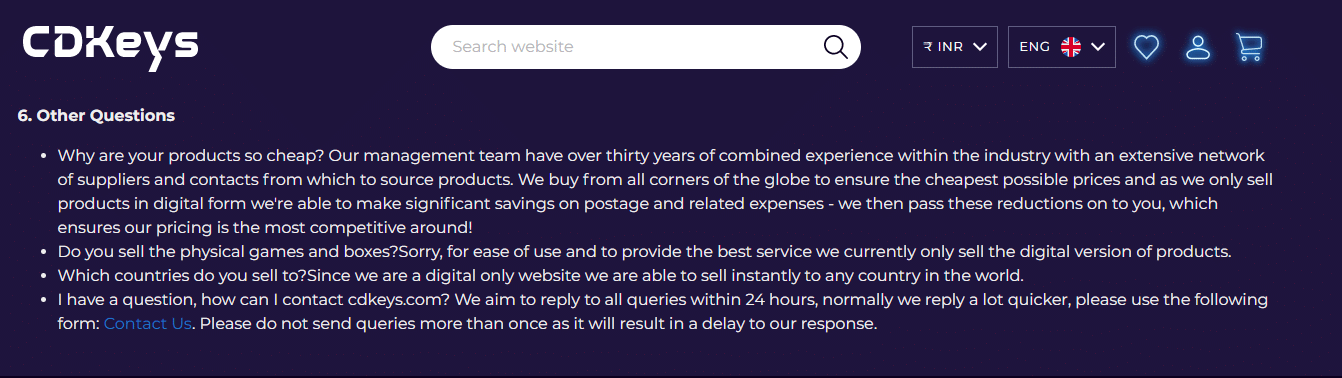Open the wishlist heart icon
1342x378 pixels.
click(1146, 47)
